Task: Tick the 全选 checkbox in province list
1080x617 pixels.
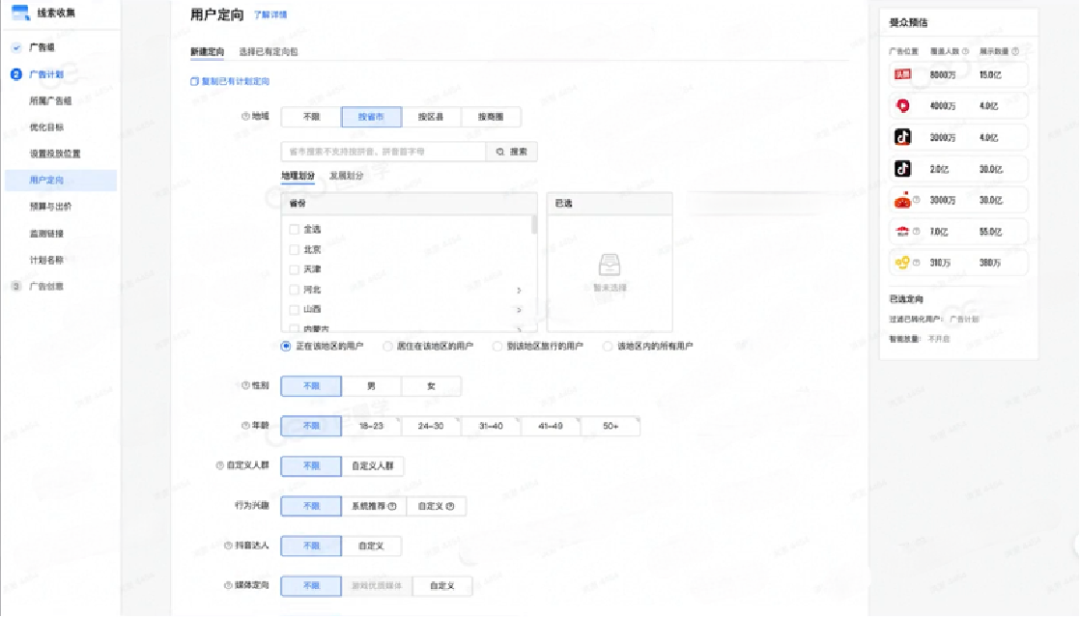Action: tap(294, 229)
